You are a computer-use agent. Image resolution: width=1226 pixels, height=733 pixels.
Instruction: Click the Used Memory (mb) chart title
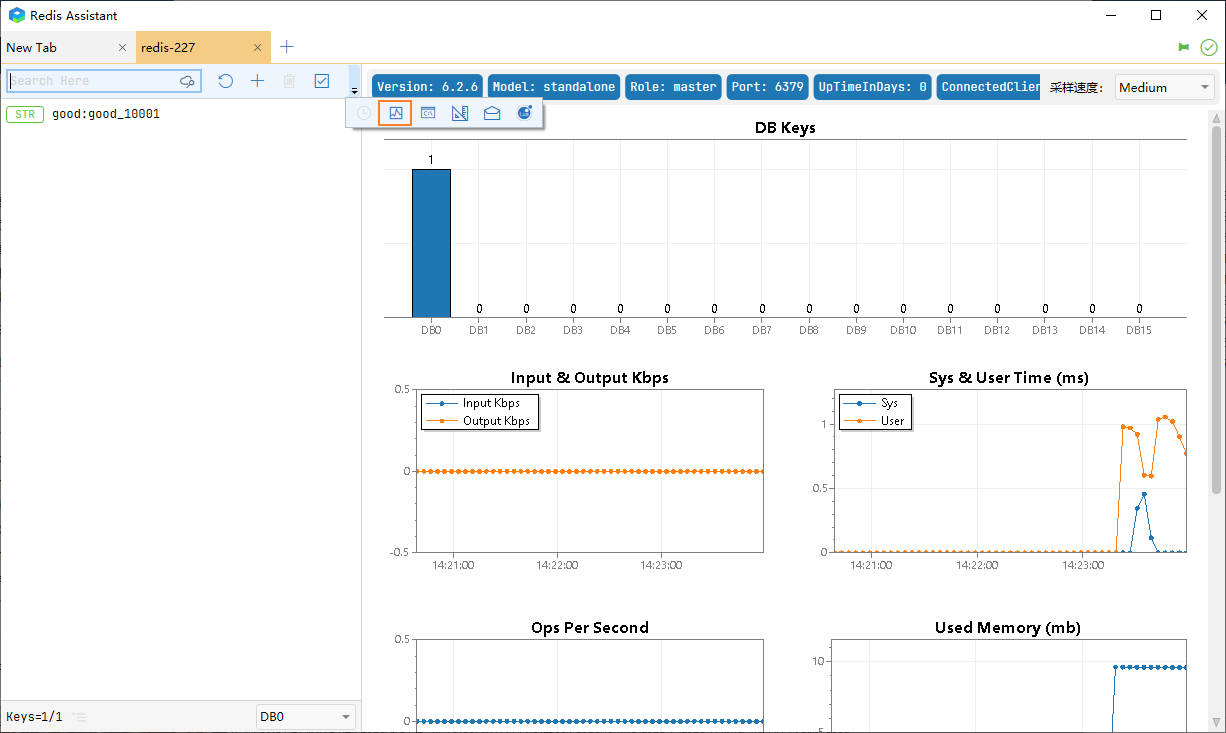point(1008,628)
